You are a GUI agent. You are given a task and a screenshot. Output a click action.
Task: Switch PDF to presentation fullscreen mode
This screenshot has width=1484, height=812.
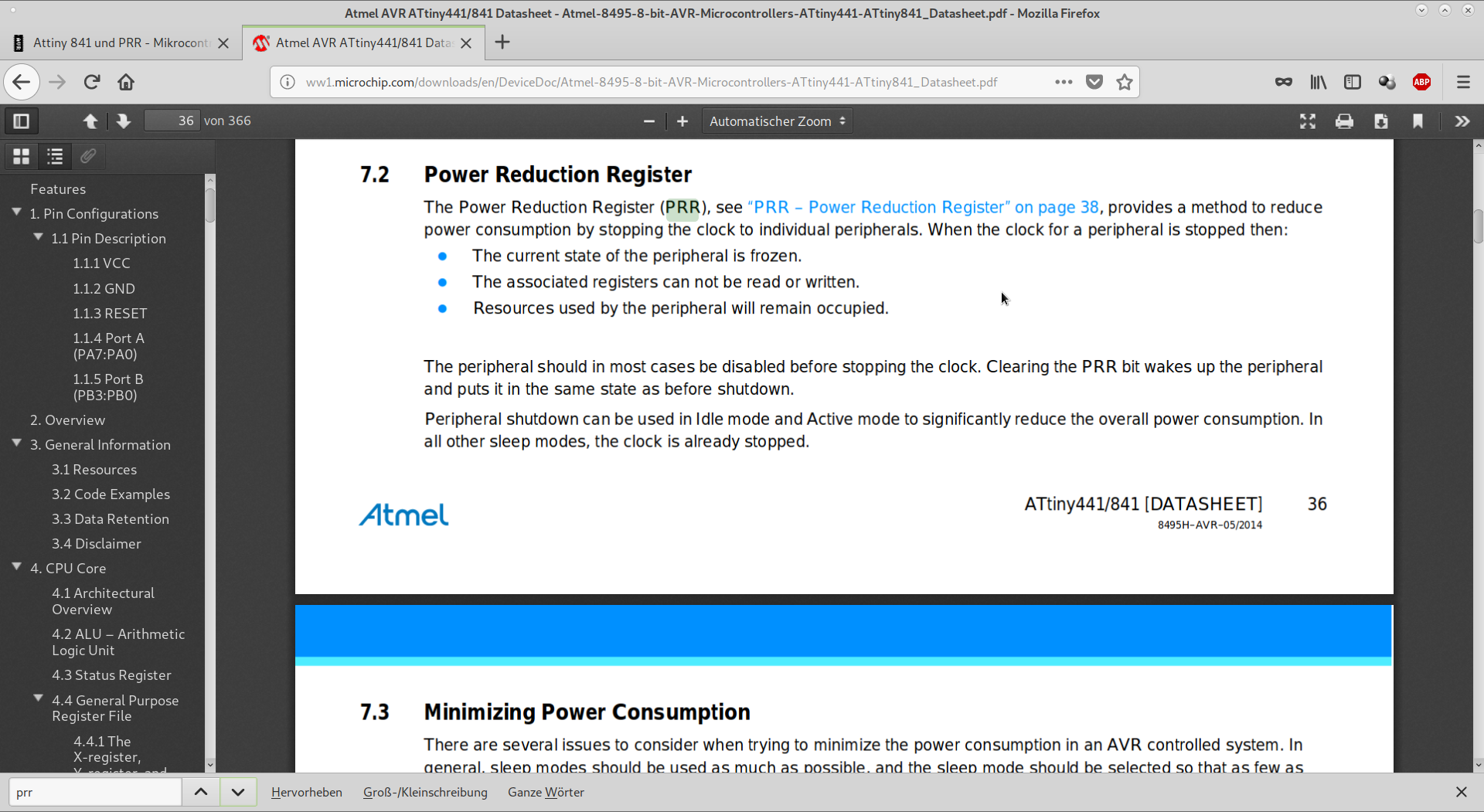(1308, 121)
